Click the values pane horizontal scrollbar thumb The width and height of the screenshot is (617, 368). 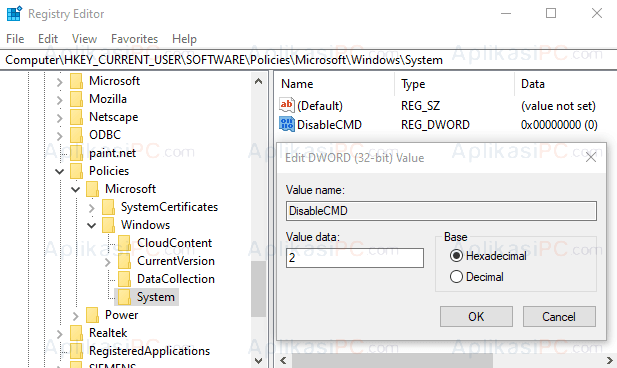pyautogui.click(x=392, y=360)
